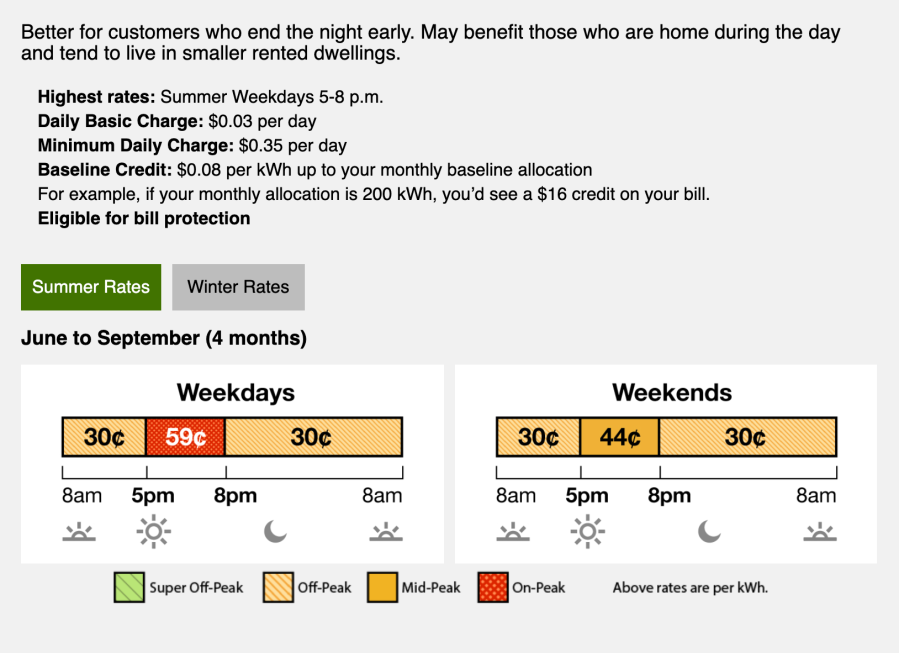899x653 pixels.
Task: Click the Weekends moon icon
Action: pyautogui.click(x=709, y=531)
